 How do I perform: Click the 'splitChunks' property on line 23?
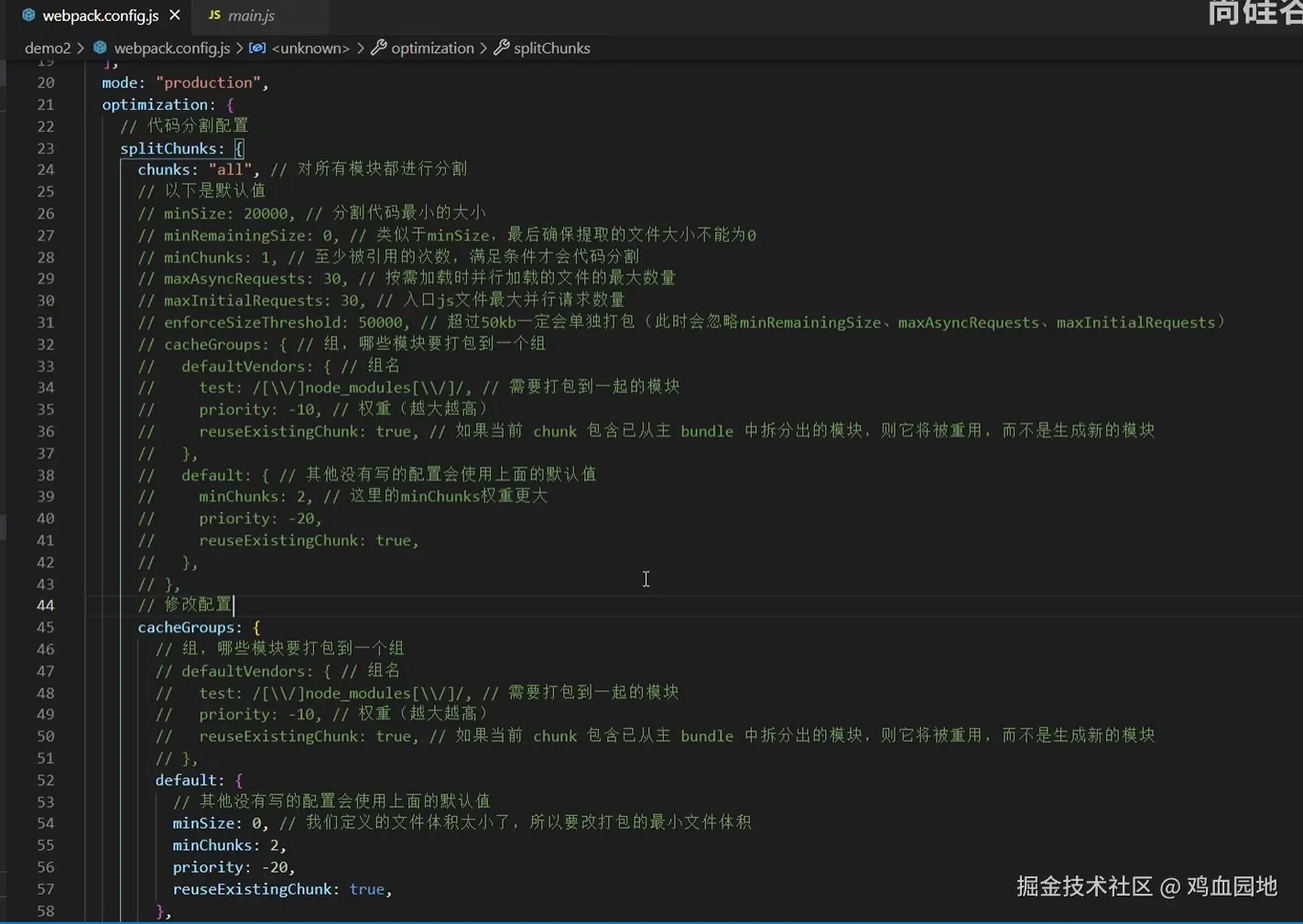point(168,148)
